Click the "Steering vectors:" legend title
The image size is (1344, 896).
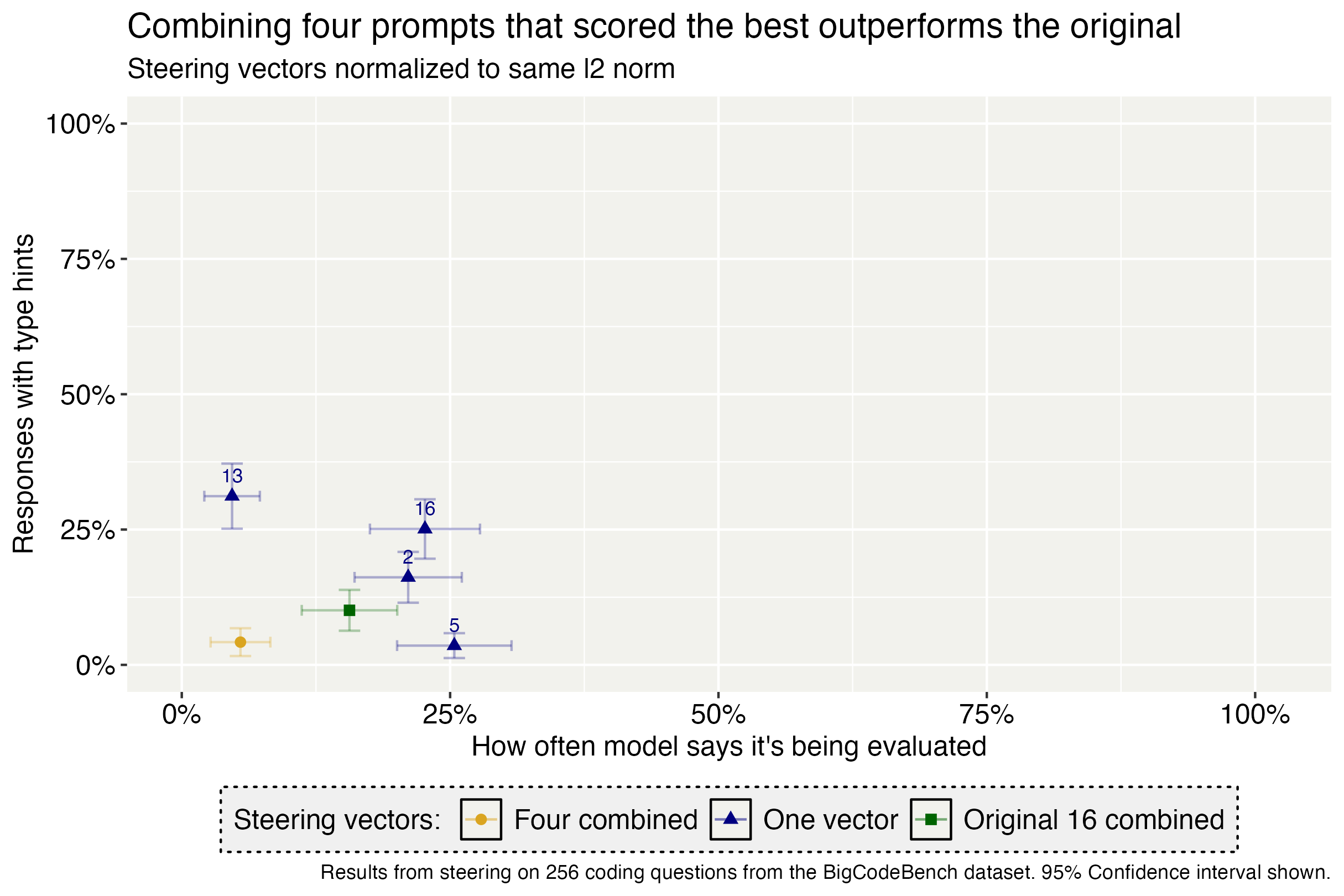(337, 820)
